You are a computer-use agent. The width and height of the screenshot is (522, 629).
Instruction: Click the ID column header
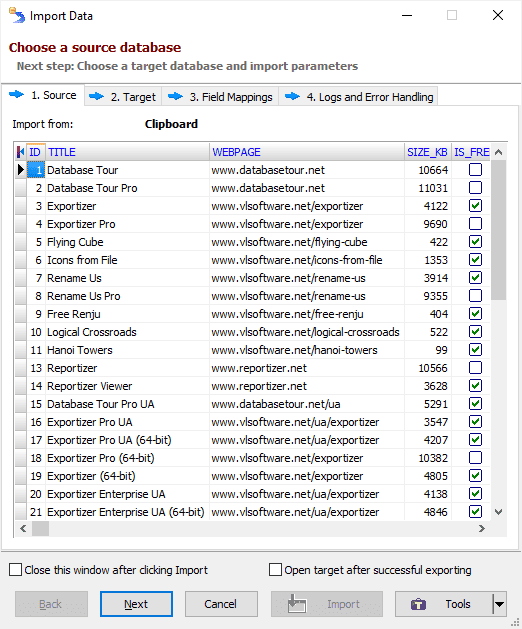click(x=36, y=152)
